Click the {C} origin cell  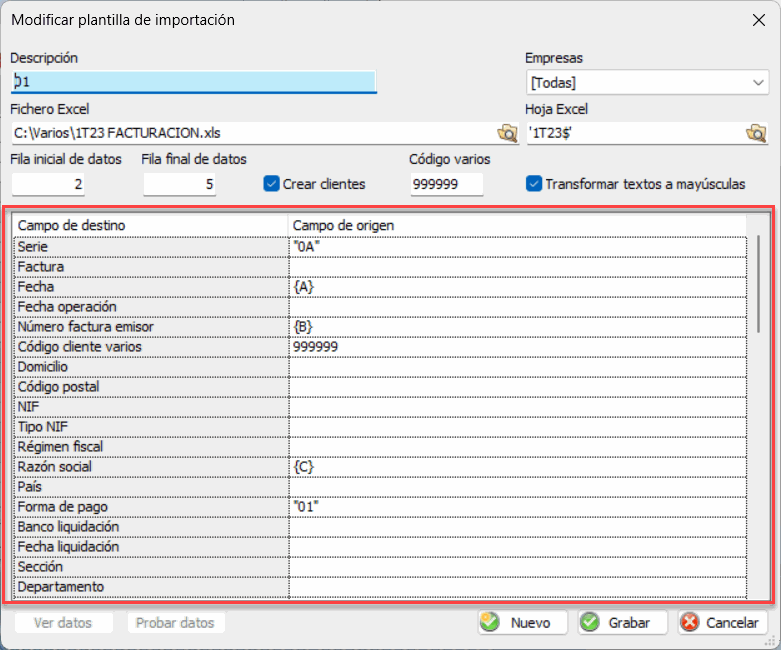pos(518,467)
